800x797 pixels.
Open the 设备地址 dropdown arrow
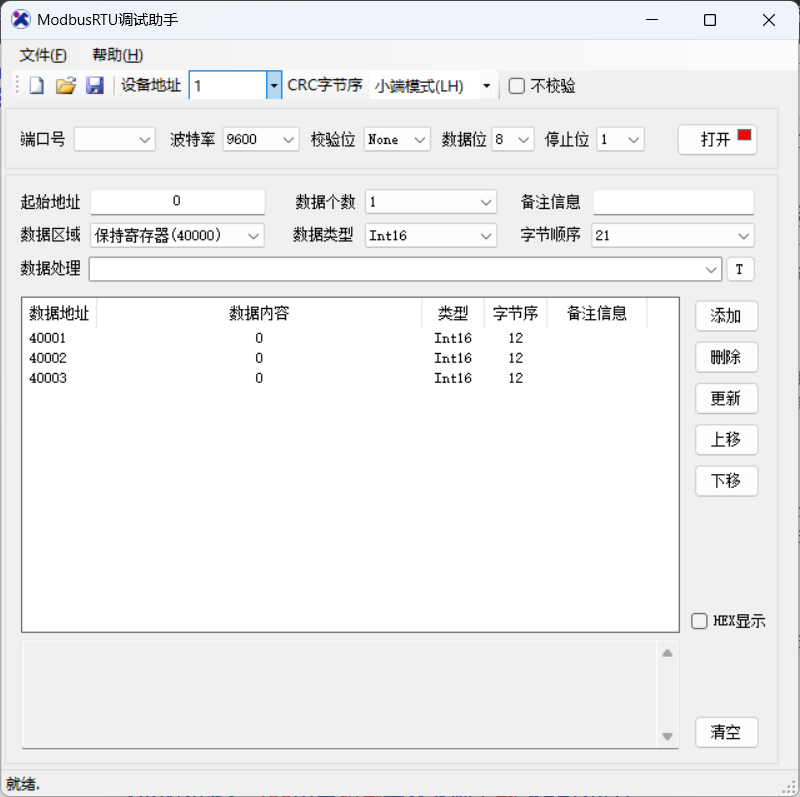(x=274, y=85)
